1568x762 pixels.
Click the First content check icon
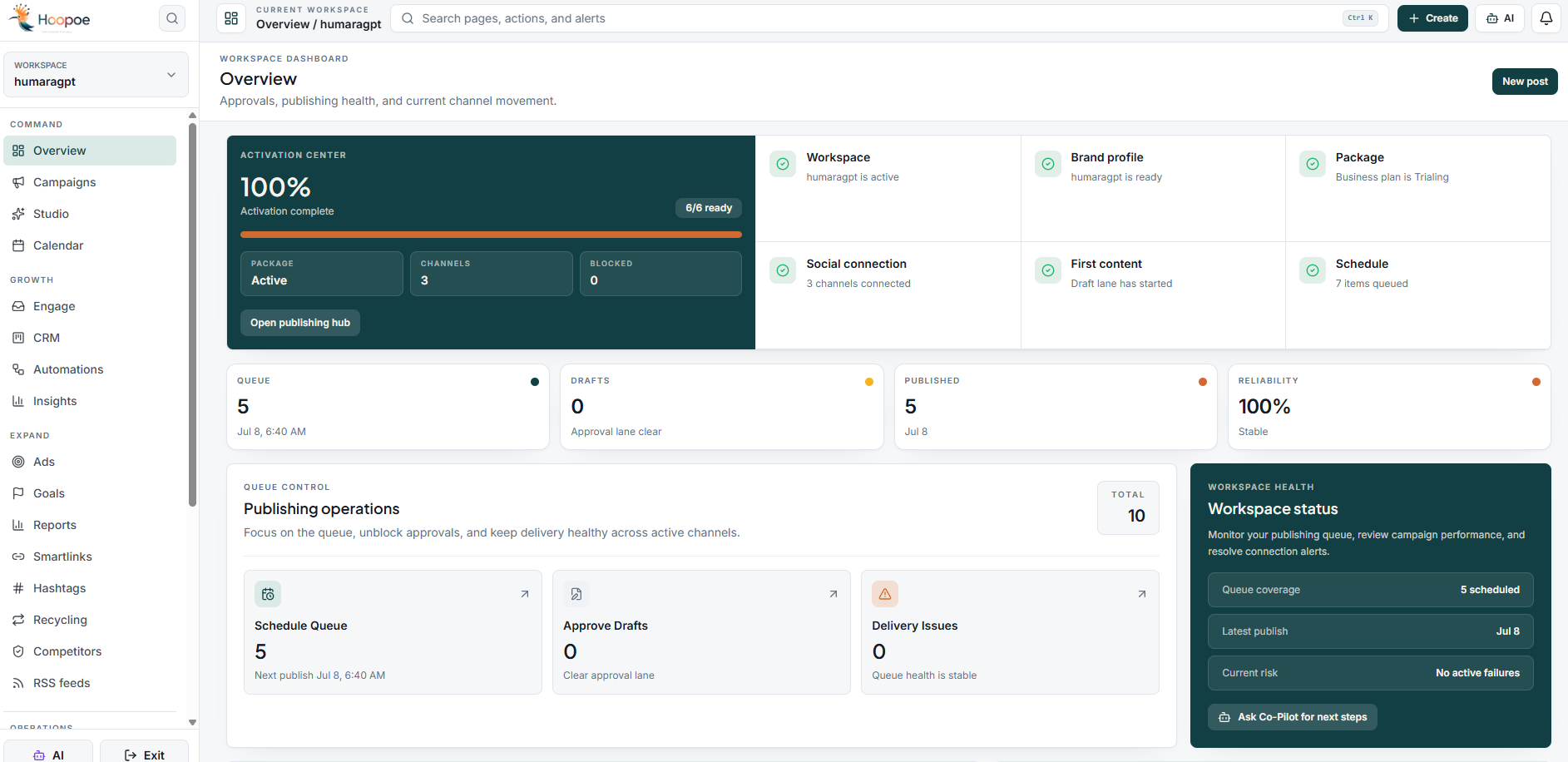coord(1048,270)
